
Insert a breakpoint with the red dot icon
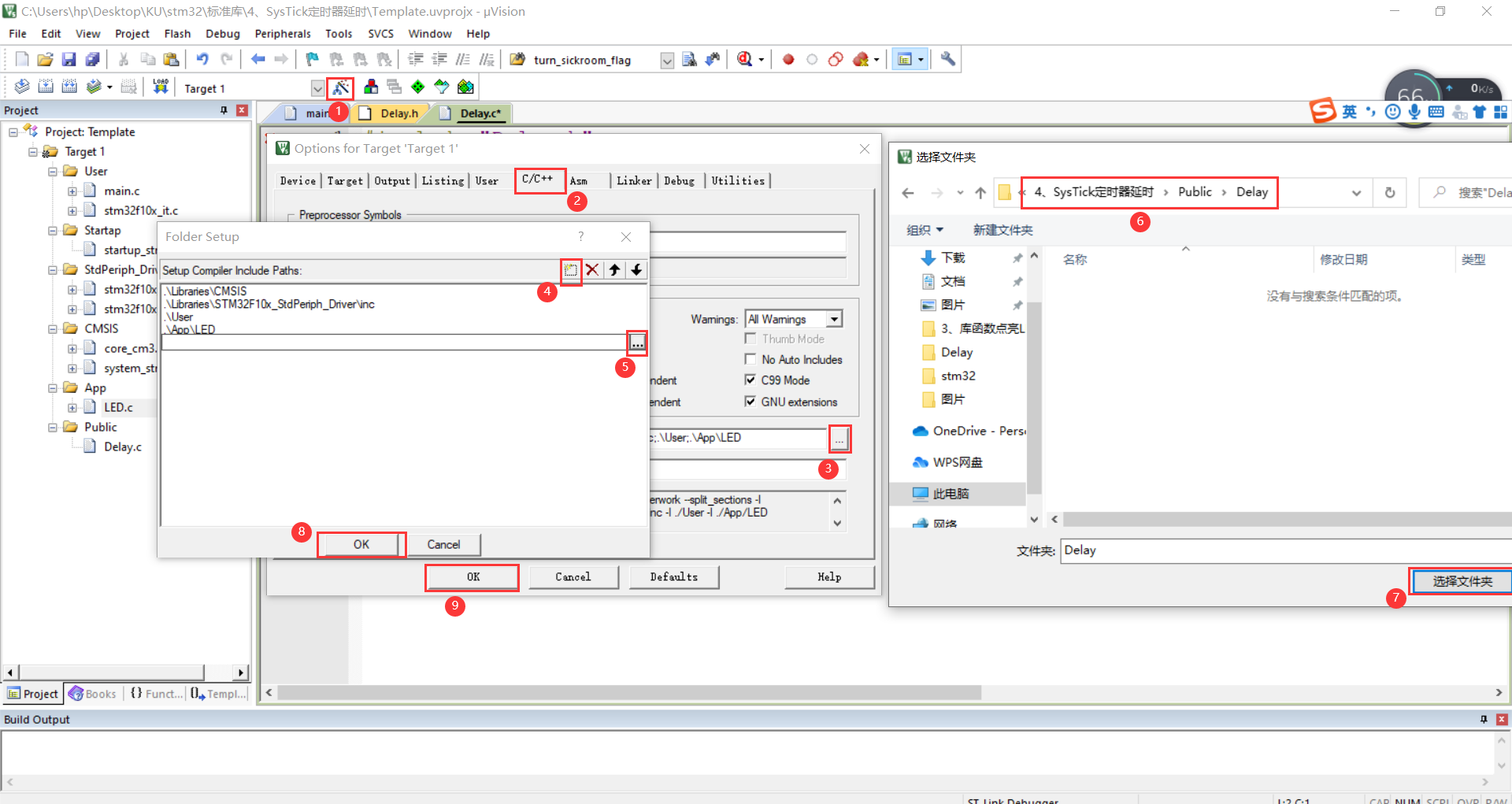click(788, 59)
